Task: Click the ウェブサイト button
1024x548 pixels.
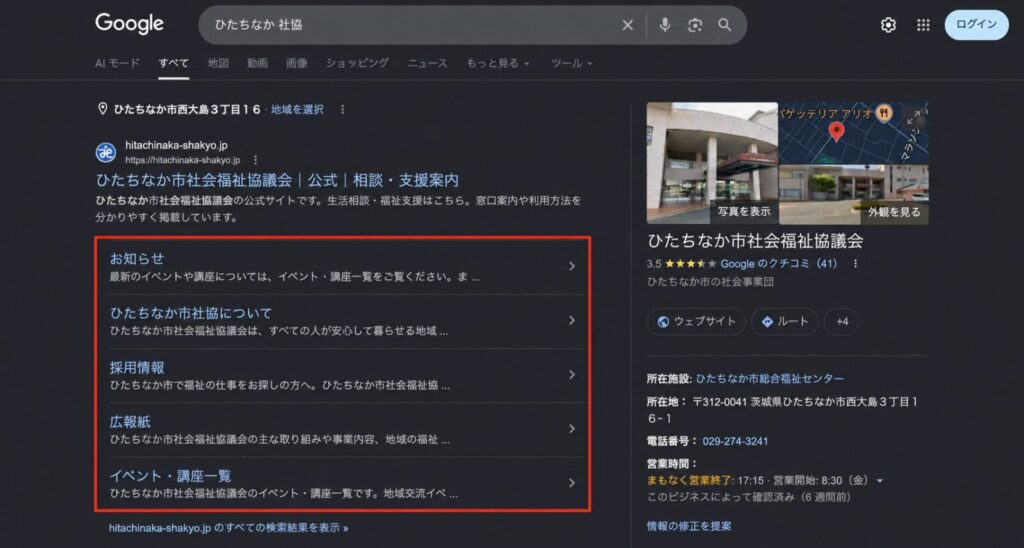Action: tap(696, 321)
